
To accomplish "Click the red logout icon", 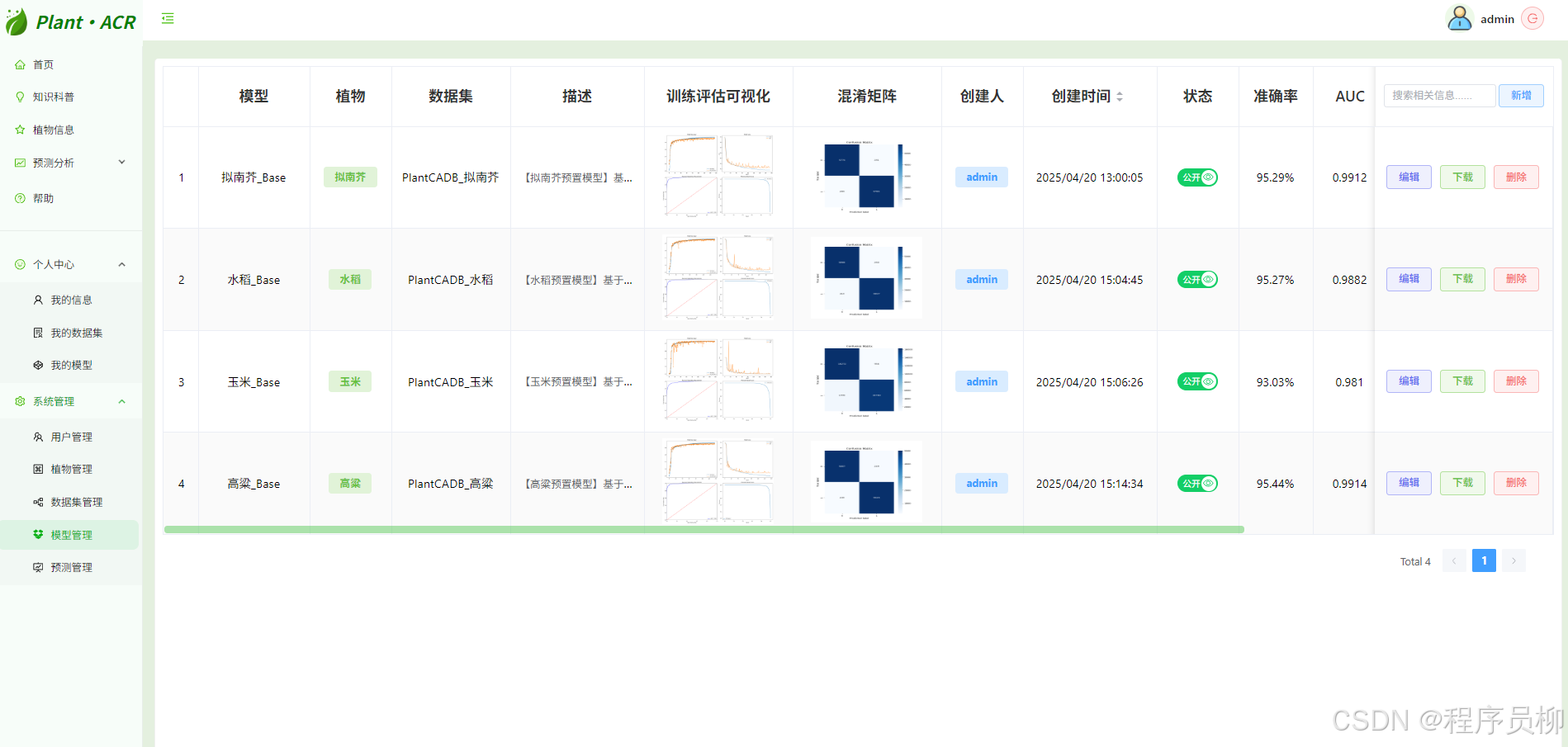I will [1532, 18].
